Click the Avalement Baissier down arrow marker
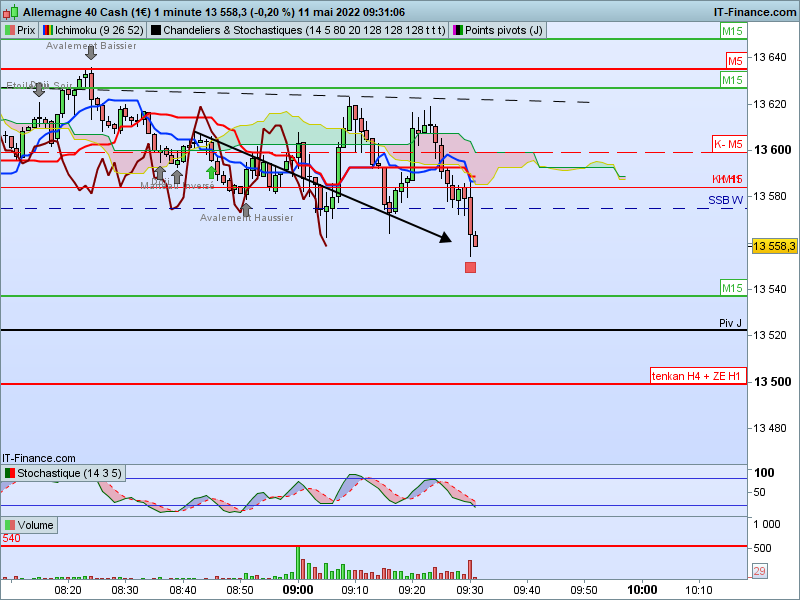This screenshot has width=800, height=600. (91, 52)
